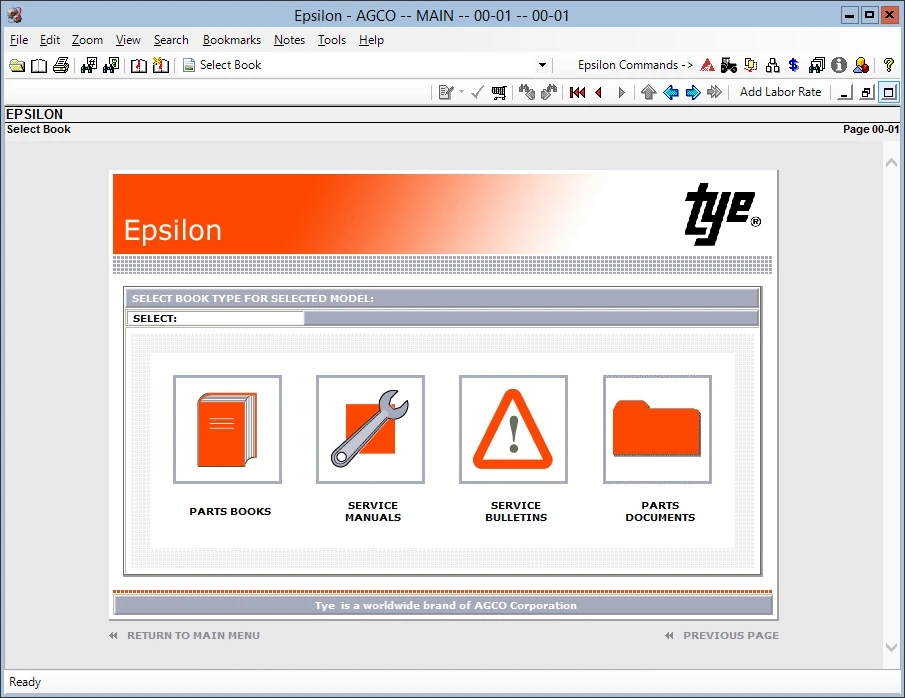Open Service Bulletins via the warning triangle thumbnail
The image size is (905, 698).
point(514,430)
